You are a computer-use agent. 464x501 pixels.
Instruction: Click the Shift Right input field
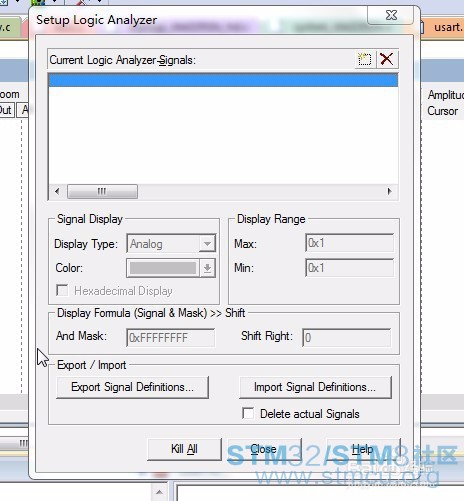346,337
